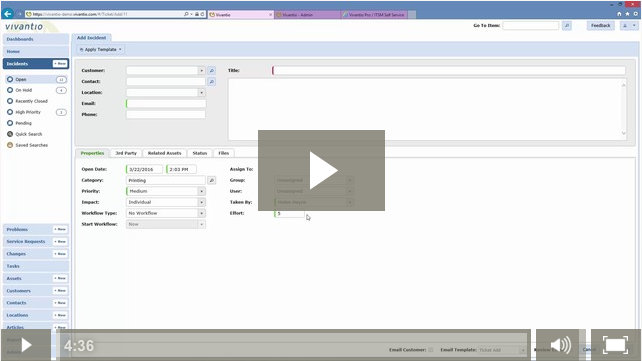
Task: Mute the video using the speaker icon
Action: (561, 345)
